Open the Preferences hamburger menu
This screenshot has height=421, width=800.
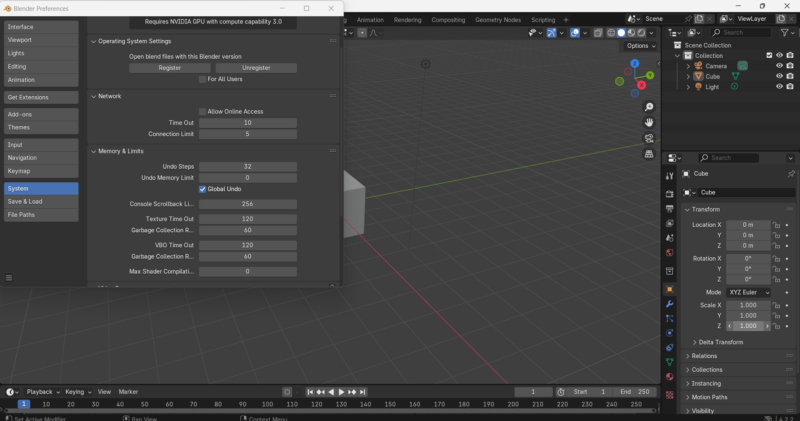(9, 278)
